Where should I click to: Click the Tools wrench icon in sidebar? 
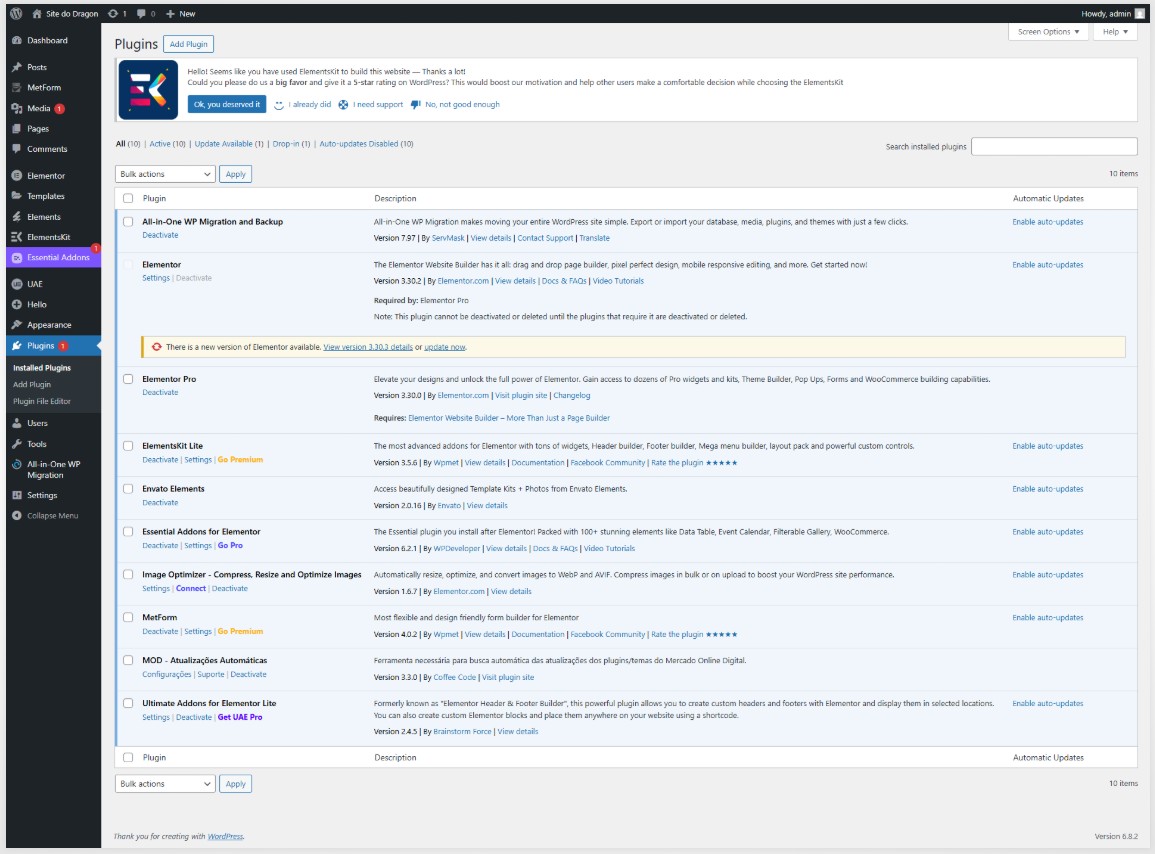17,444
